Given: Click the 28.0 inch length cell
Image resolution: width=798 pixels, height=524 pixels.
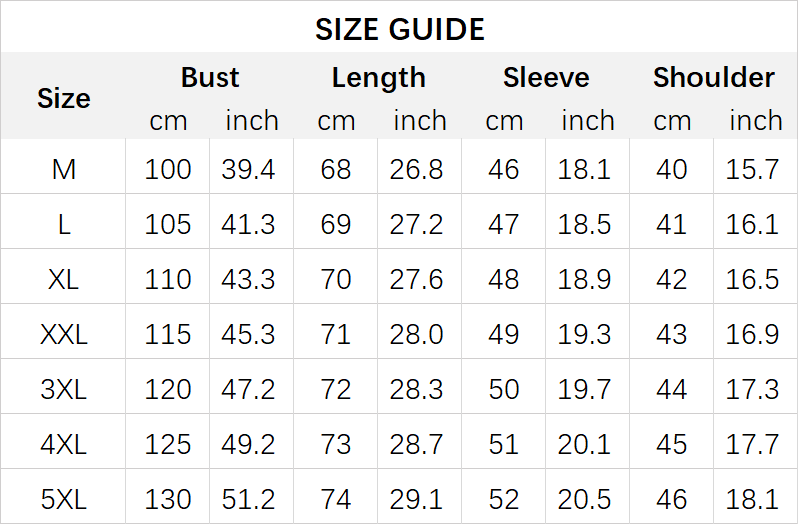Looking at the screenshot, I should 417,334.
